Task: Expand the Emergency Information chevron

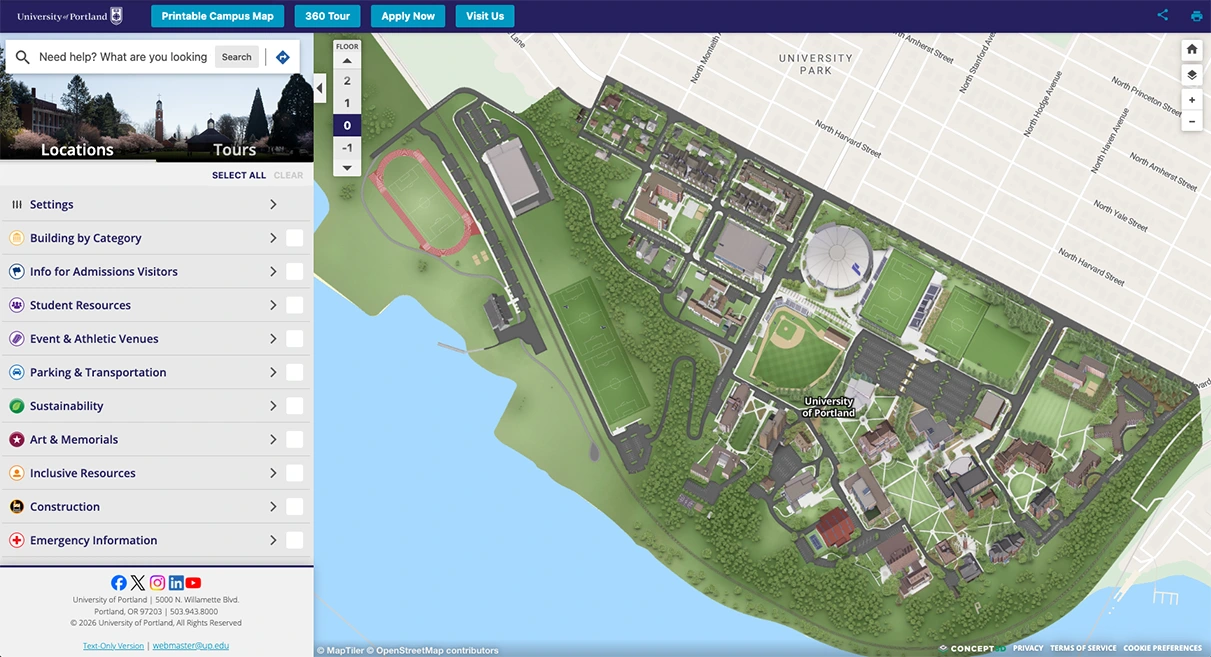Action: coord(273,540)
